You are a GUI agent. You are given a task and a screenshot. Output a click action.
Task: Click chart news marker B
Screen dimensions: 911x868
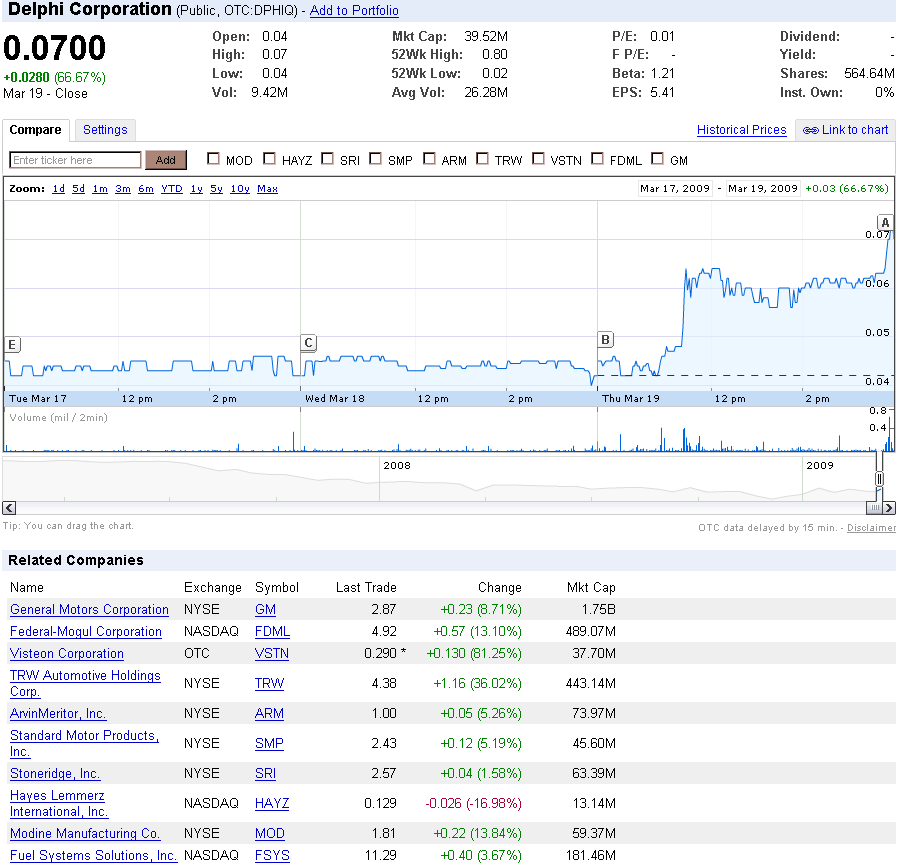click(605, 339)
